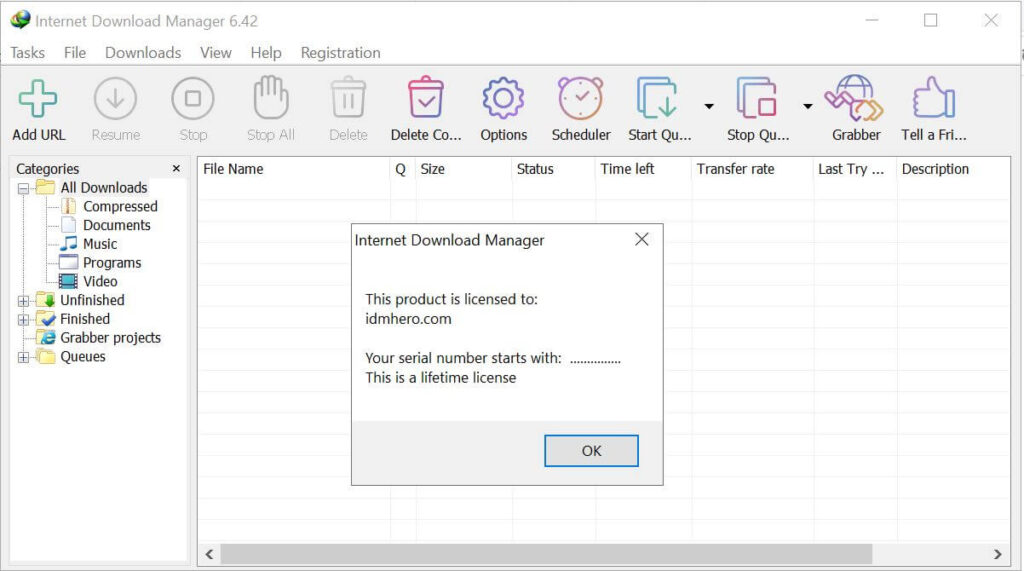
Task: Open the Tasks menu
Action: (27, 53)
